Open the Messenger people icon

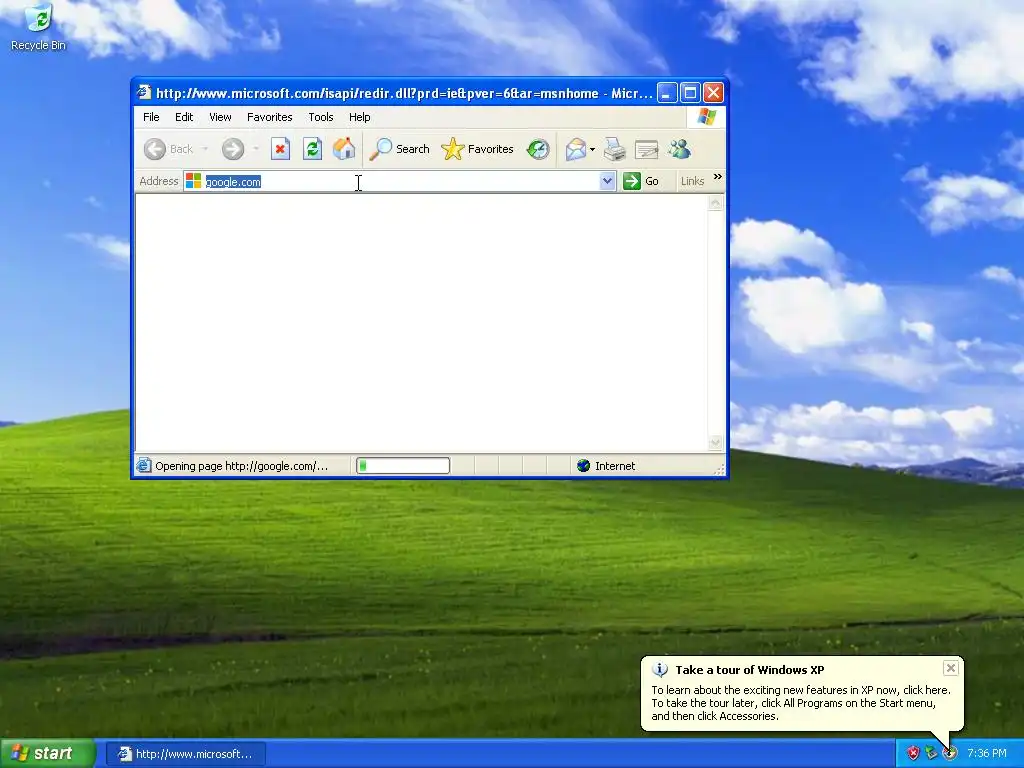(x=680, y=149)
